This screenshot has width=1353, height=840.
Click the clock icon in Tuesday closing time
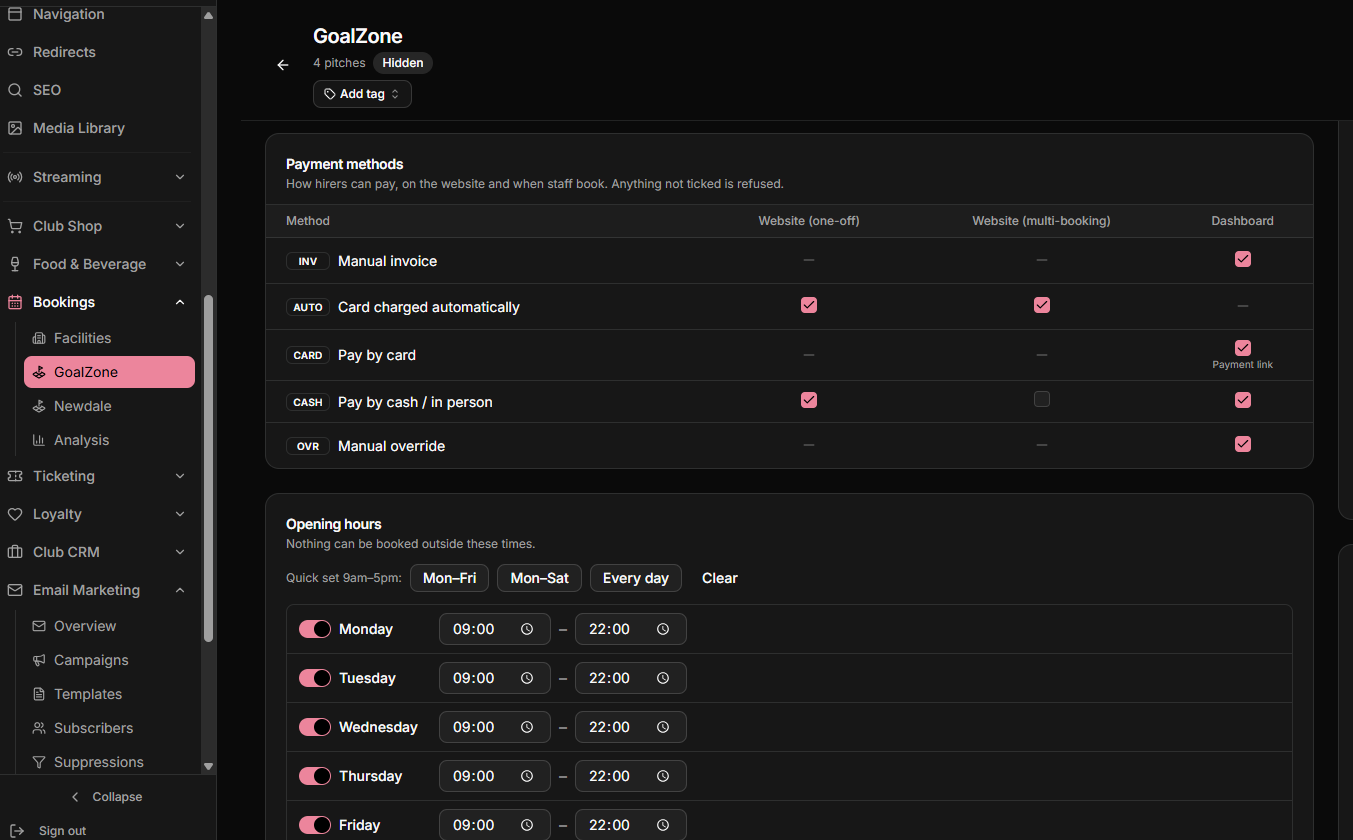[663, 678]
